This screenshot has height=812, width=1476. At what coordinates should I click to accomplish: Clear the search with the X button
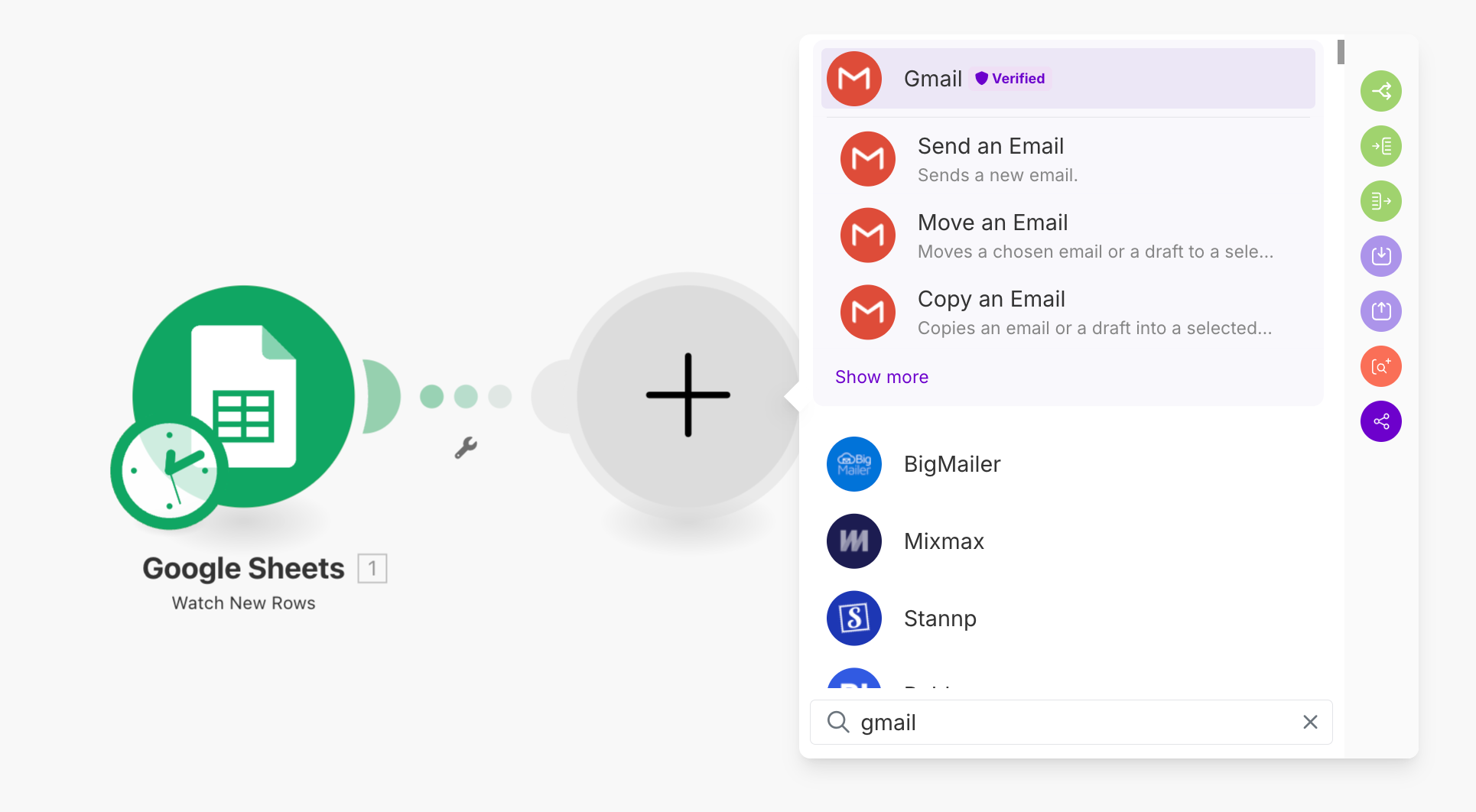pos(1310,723)
